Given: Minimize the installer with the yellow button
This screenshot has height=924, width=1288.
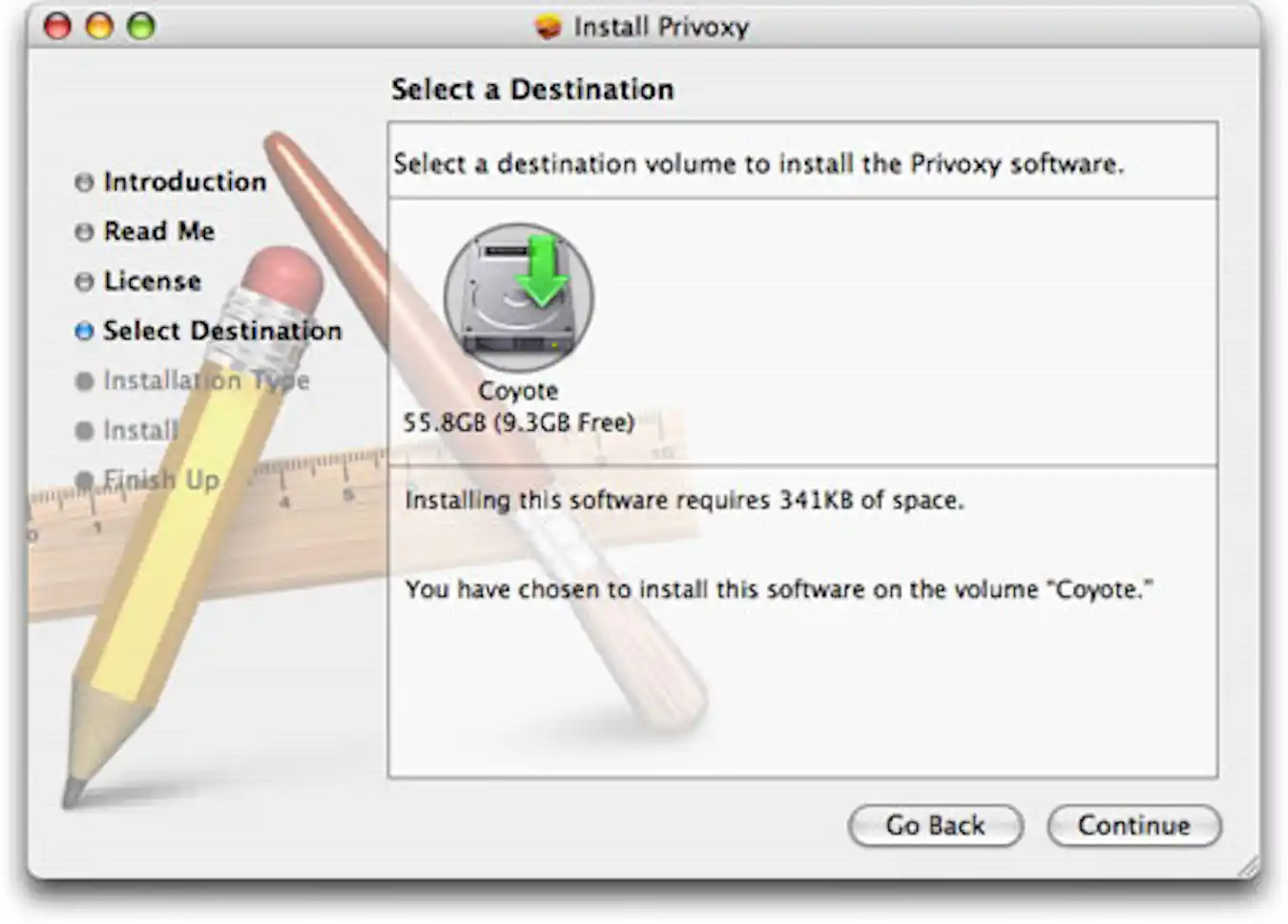Looking at the screenshot, I should (x=99, y=26).
